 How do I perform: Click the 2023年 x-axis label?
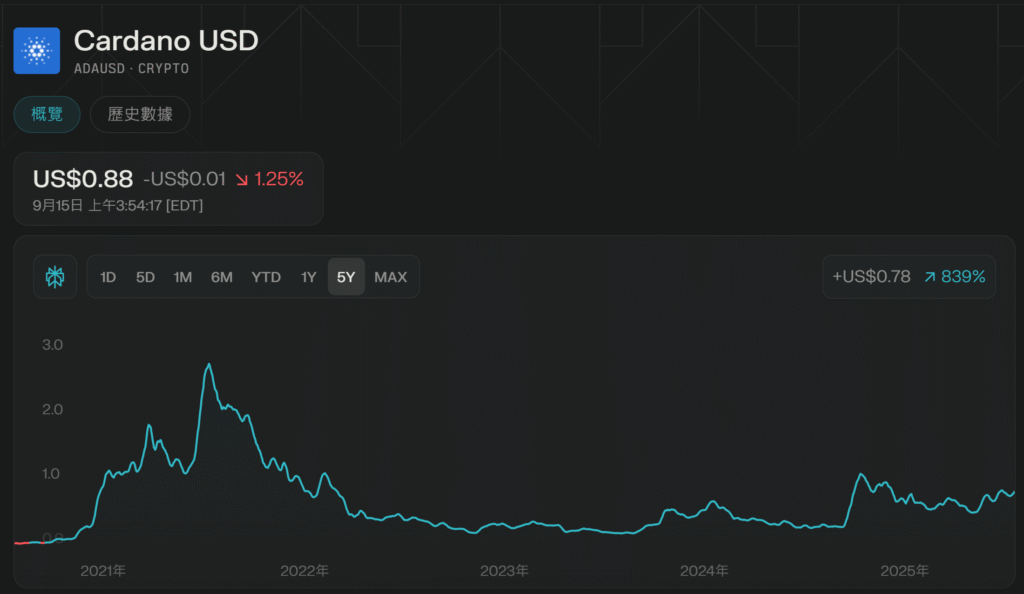[504, 571]
